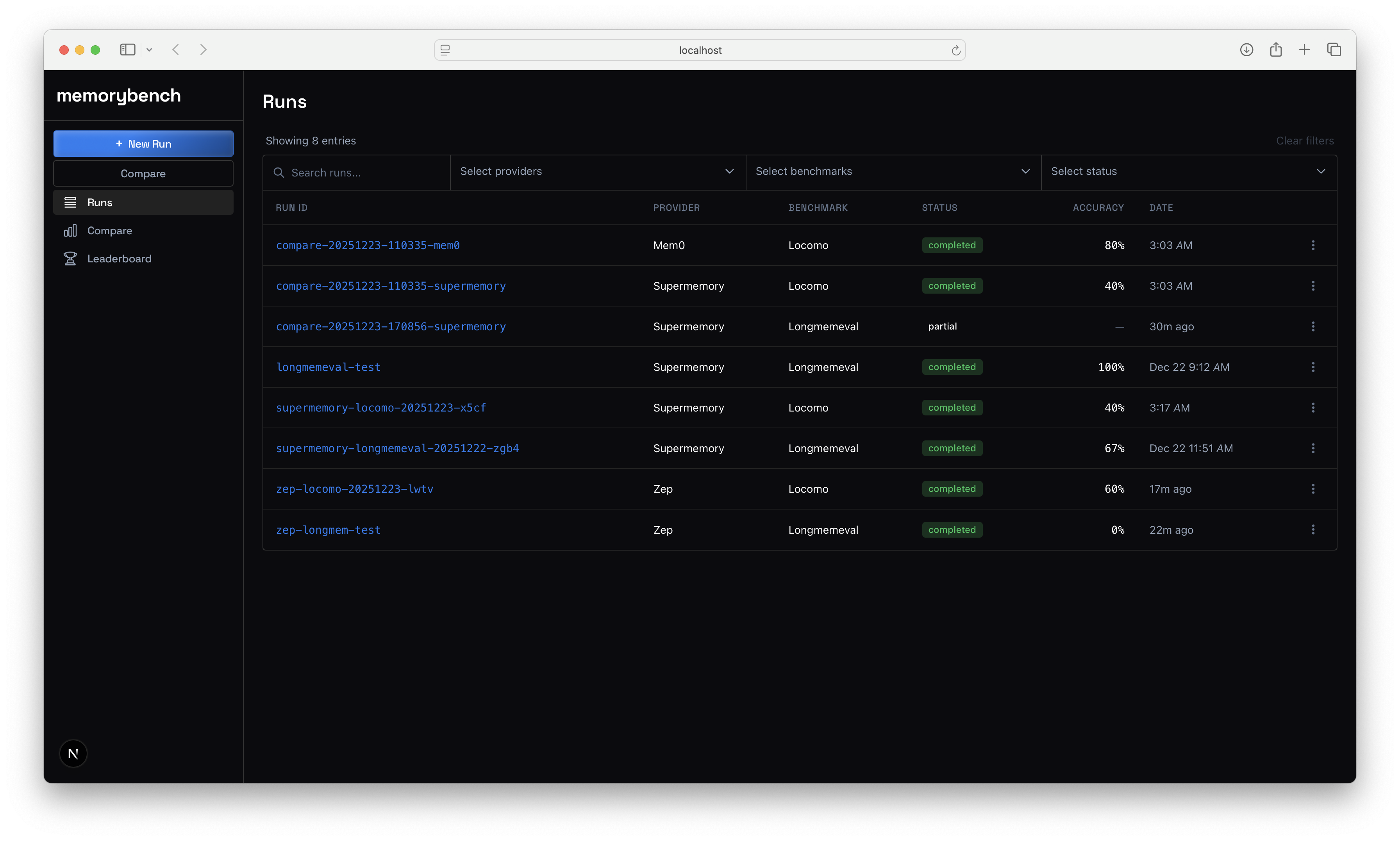Click the Share icon in the browser toolbar

tap(1276, 50)
